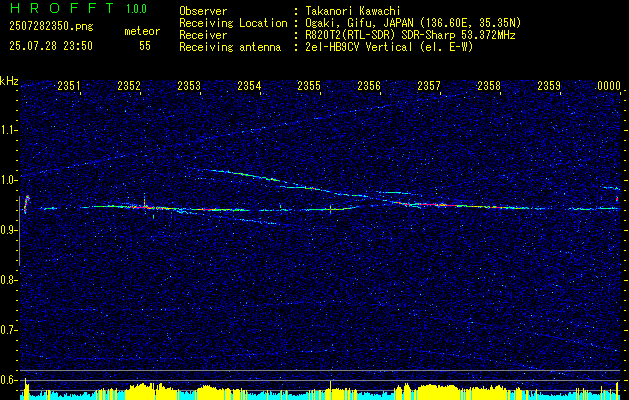Click the 0.9 frequency axis label

coord(8,230)
